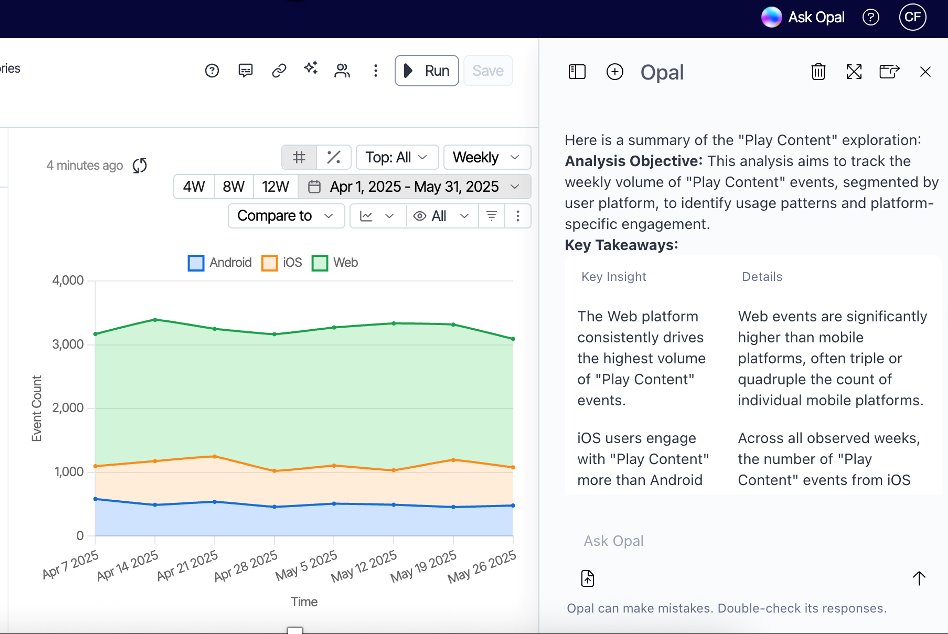
Task: Click the Ask Opal message input field
Action: (740, 541)
